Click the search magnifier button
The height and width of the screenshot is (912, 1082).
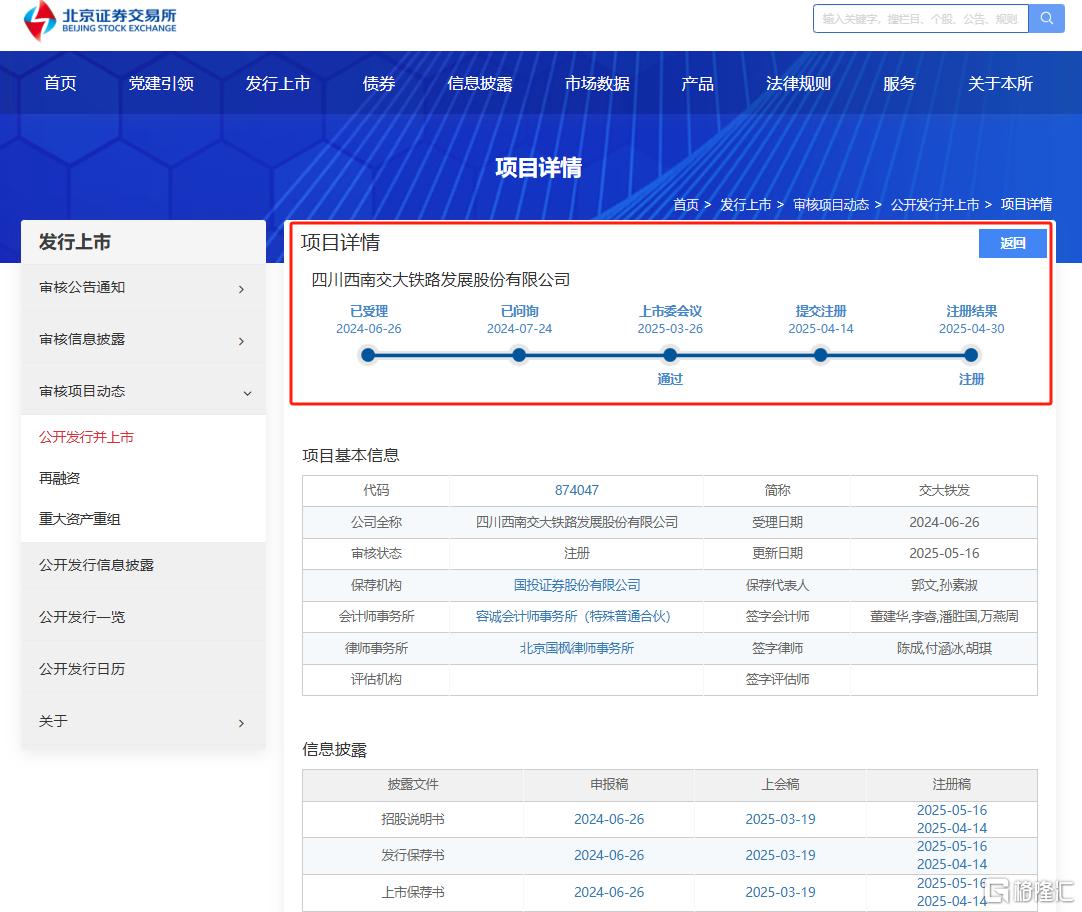pyautogui.click(x=1046, y=19)
